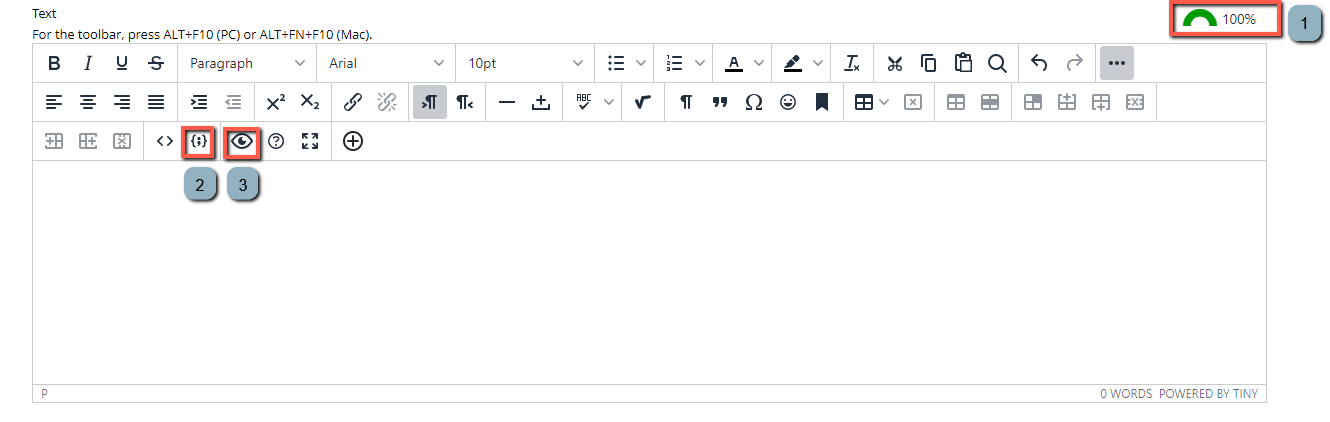This screenshot has height=422, width=1330.
Task: Click the three-dots more options button
Action: coord(1117,63)
